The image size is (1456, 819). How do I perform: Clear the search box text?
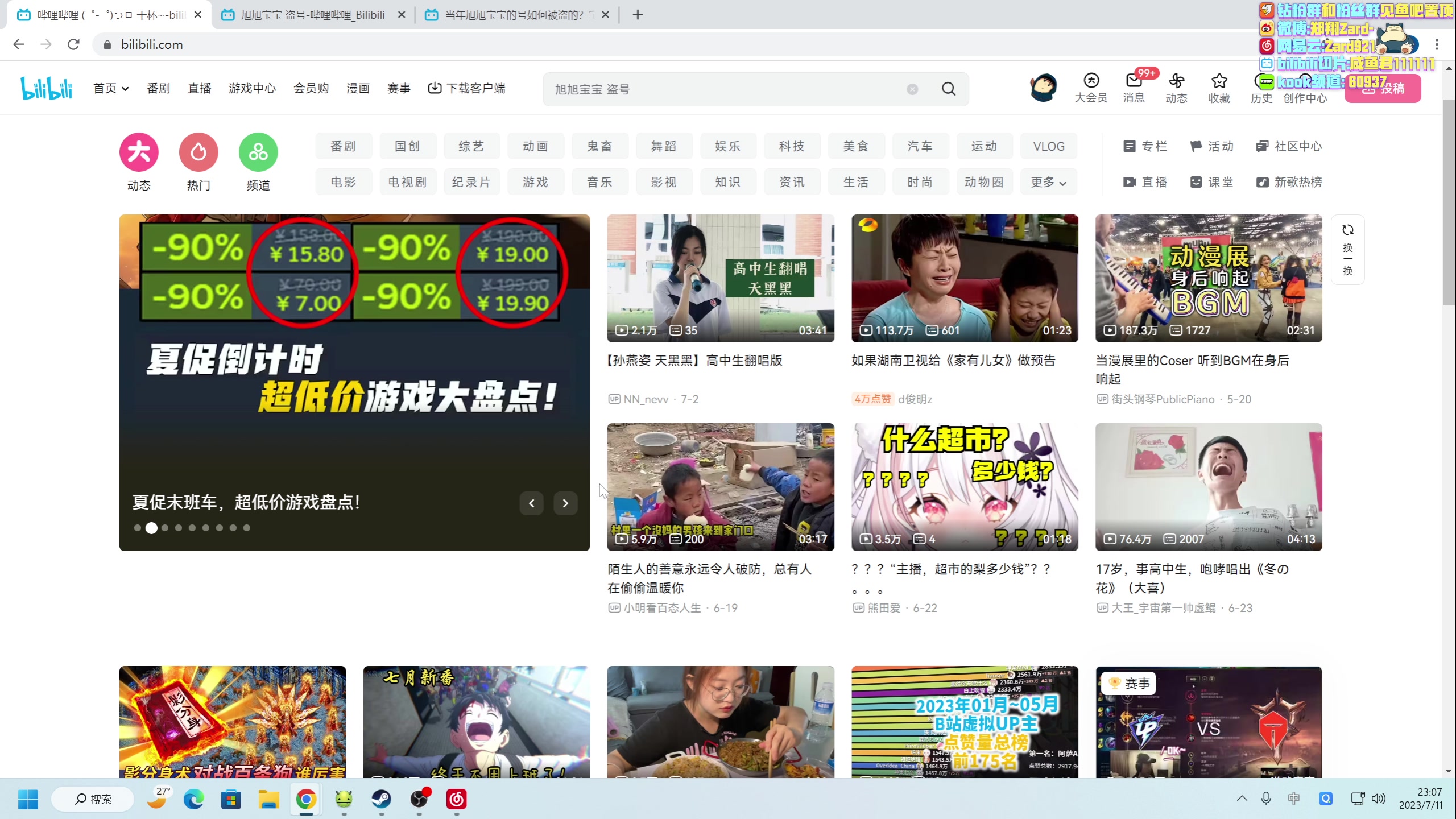coord(912,89)
